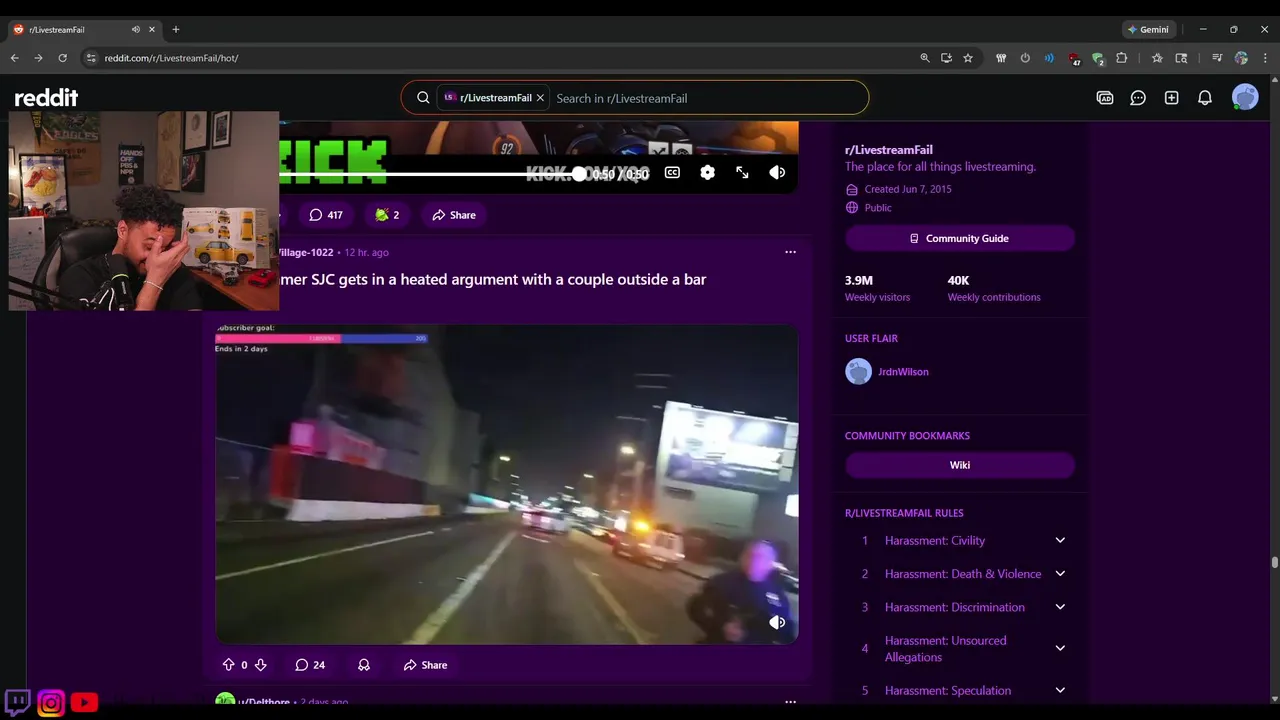Open the Advertise on Reddit icon

(x=1105, y=98)
